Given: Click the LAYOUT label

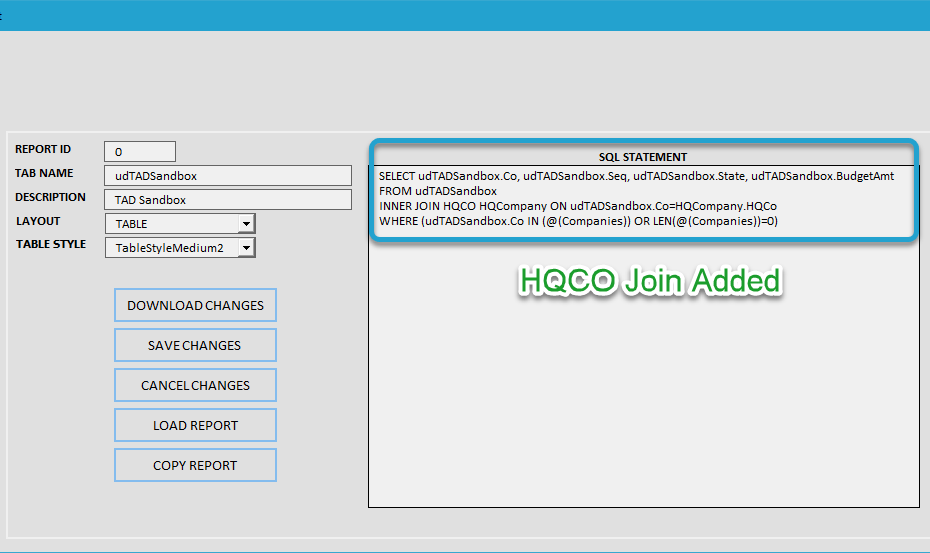Looking at the screenshot, I should pos(38,221).
